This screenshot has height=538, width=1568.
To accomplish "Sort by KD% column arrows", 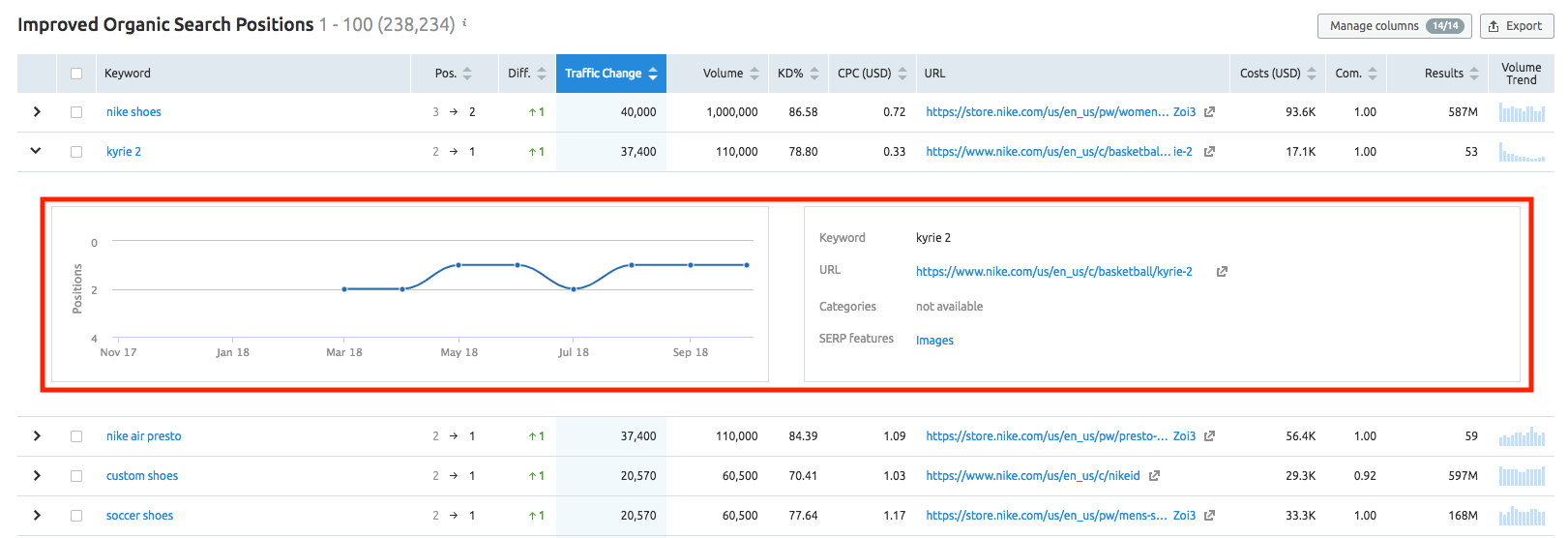I will point(814,74).
